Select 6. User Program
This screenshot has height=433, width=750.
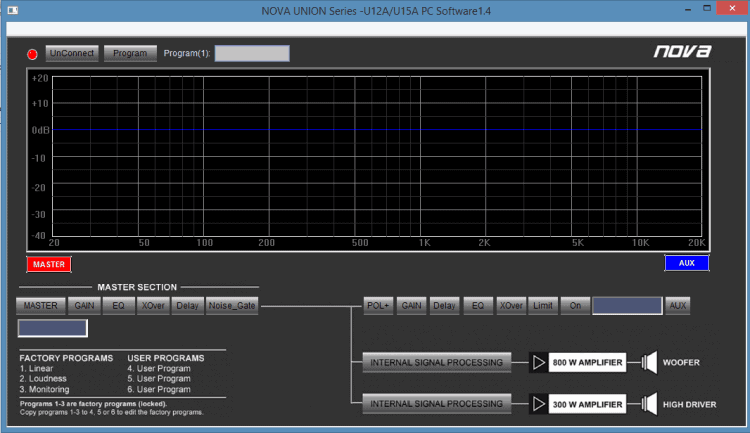tap(159, 389)
